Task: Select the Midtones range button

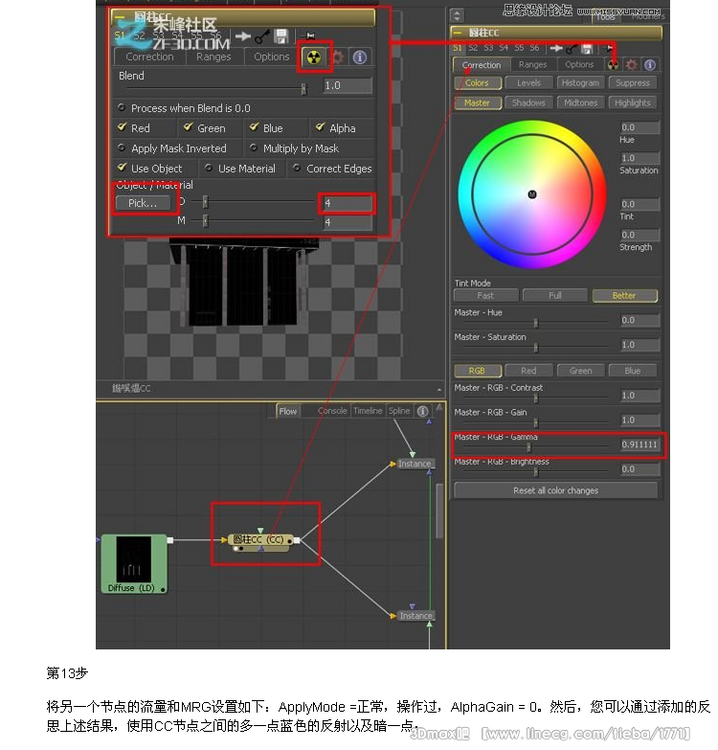Action: pyautogui.click(x=580, y=103)
